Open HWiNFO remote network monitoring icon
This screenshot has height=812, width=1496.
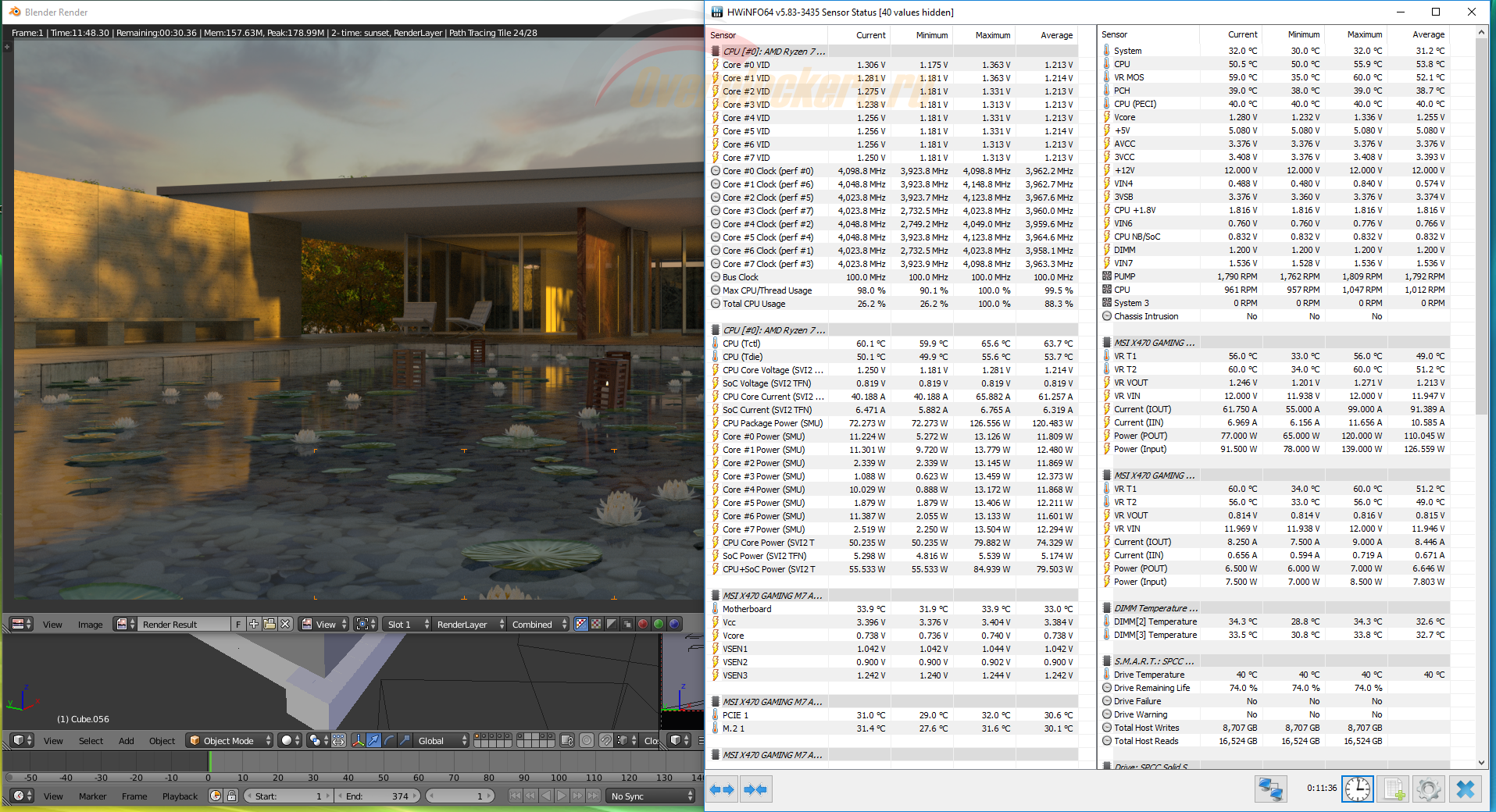tap(1270, 789)
